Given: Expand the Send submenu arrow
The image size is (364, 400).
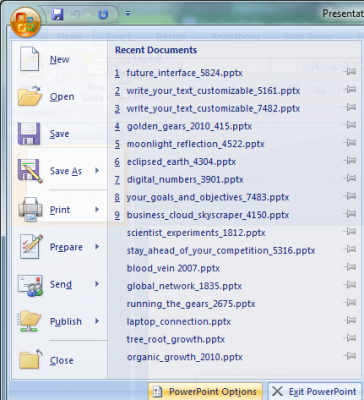Looking at the screenshot, I should 97,284.
